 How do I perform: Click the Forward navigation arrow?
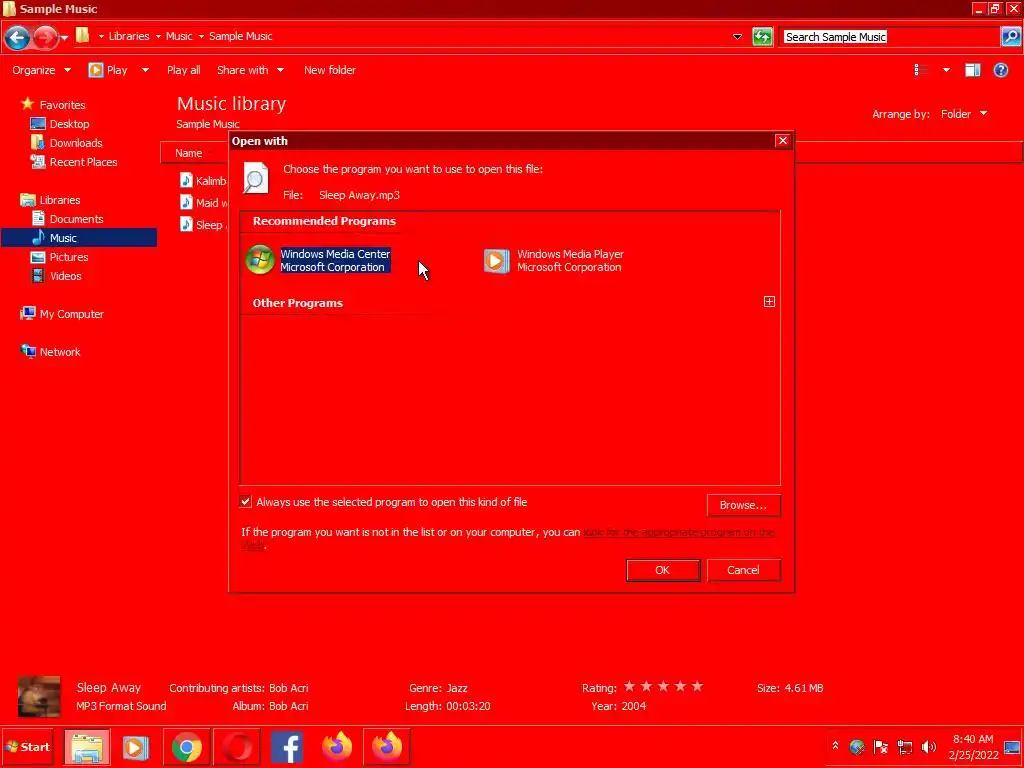click(x=44, y=37)
